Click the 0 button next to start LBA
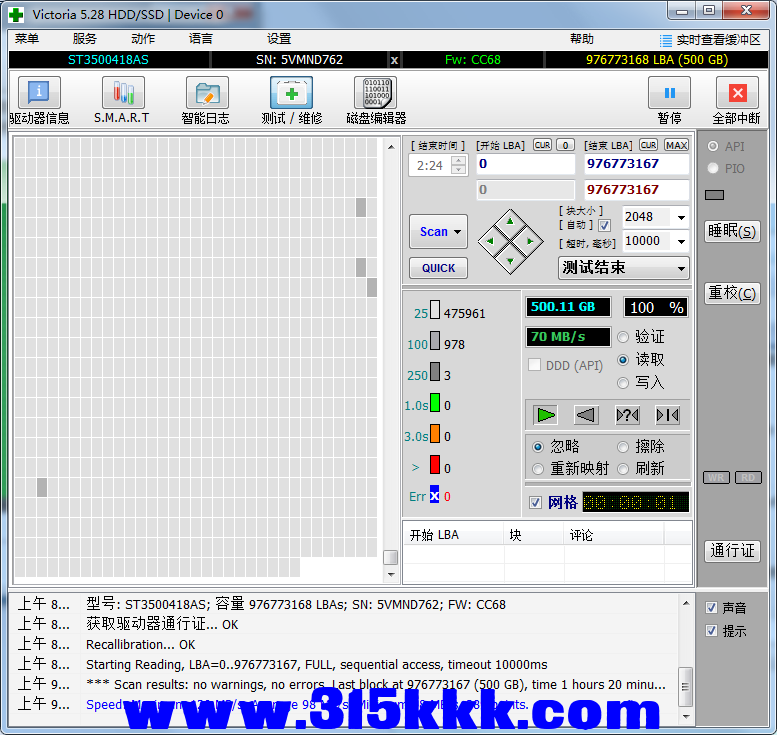This screenshot has height=735, width=777. (565, 145)
